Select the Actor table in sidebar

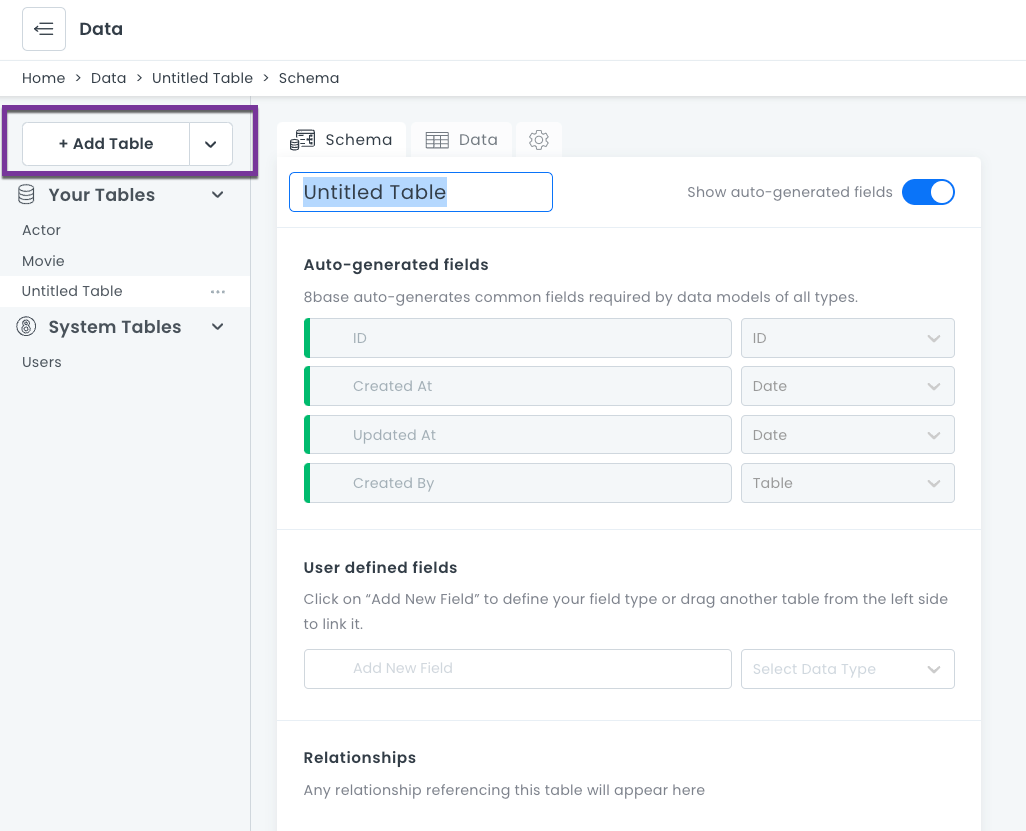tap(42, 230)
